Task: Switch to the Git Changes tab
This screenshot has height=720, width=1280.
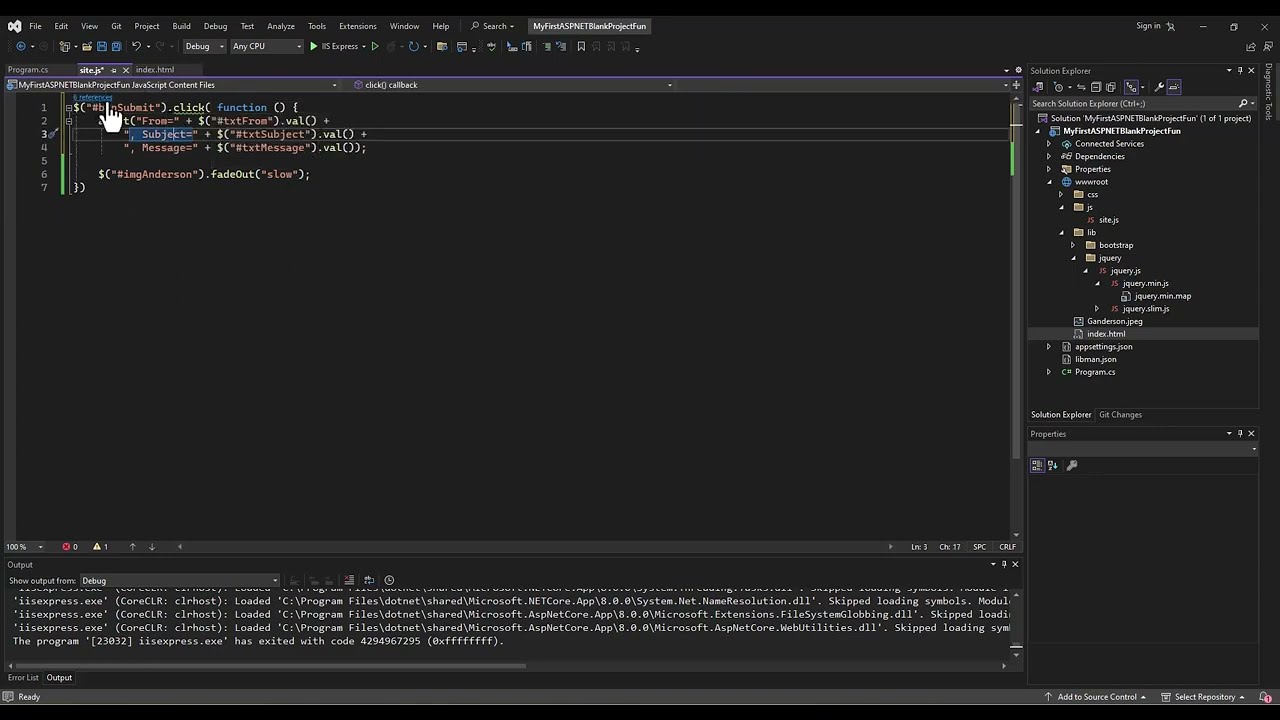Action: pyautogui.click(x=1120, y=415)
